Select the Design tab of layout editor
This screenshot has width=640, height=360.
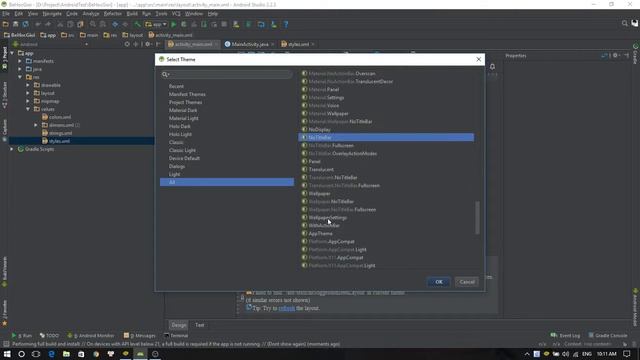pos(179,325)
